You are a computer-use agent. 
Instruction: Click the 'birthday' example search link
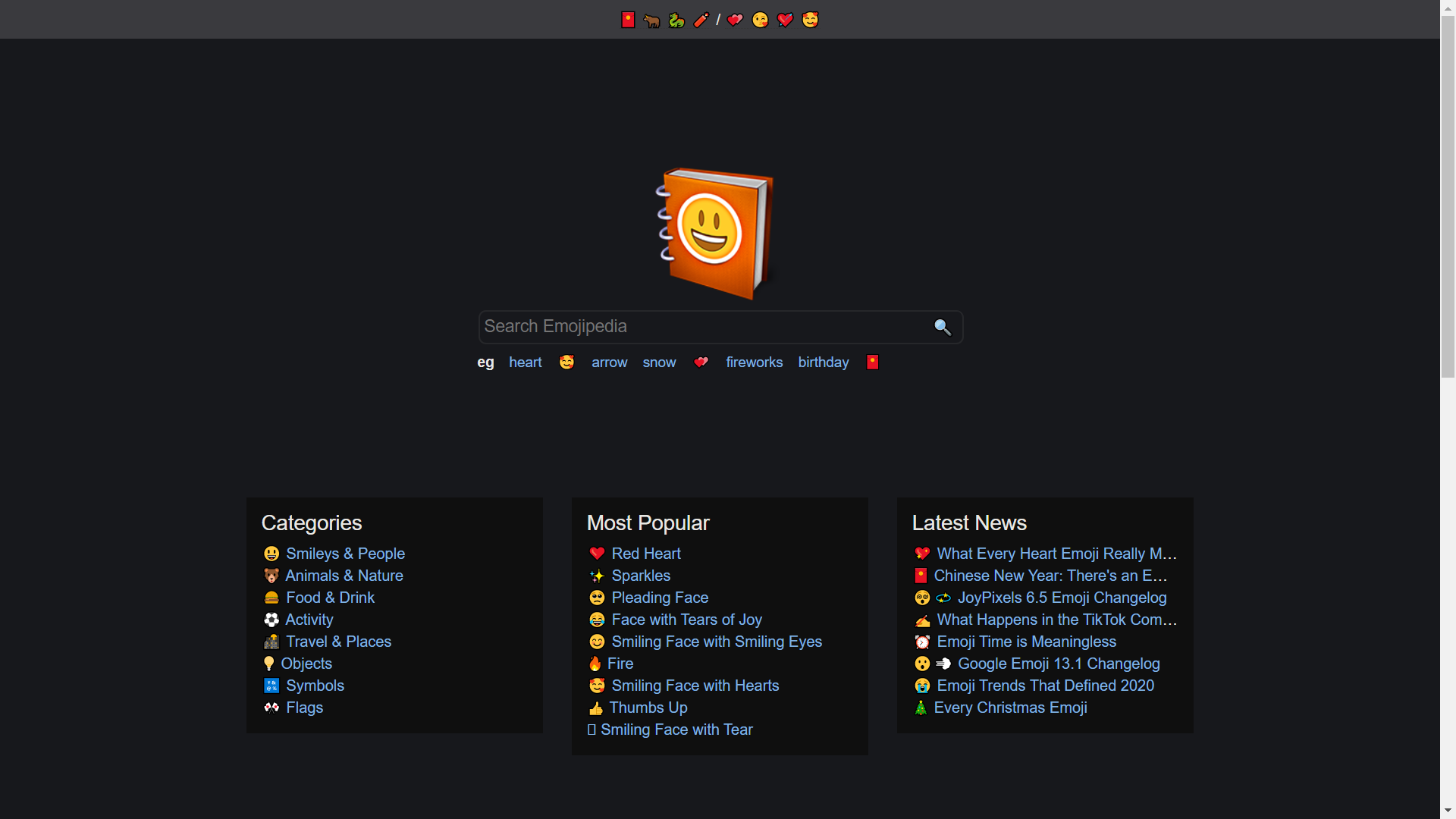[x=823, y=362]
